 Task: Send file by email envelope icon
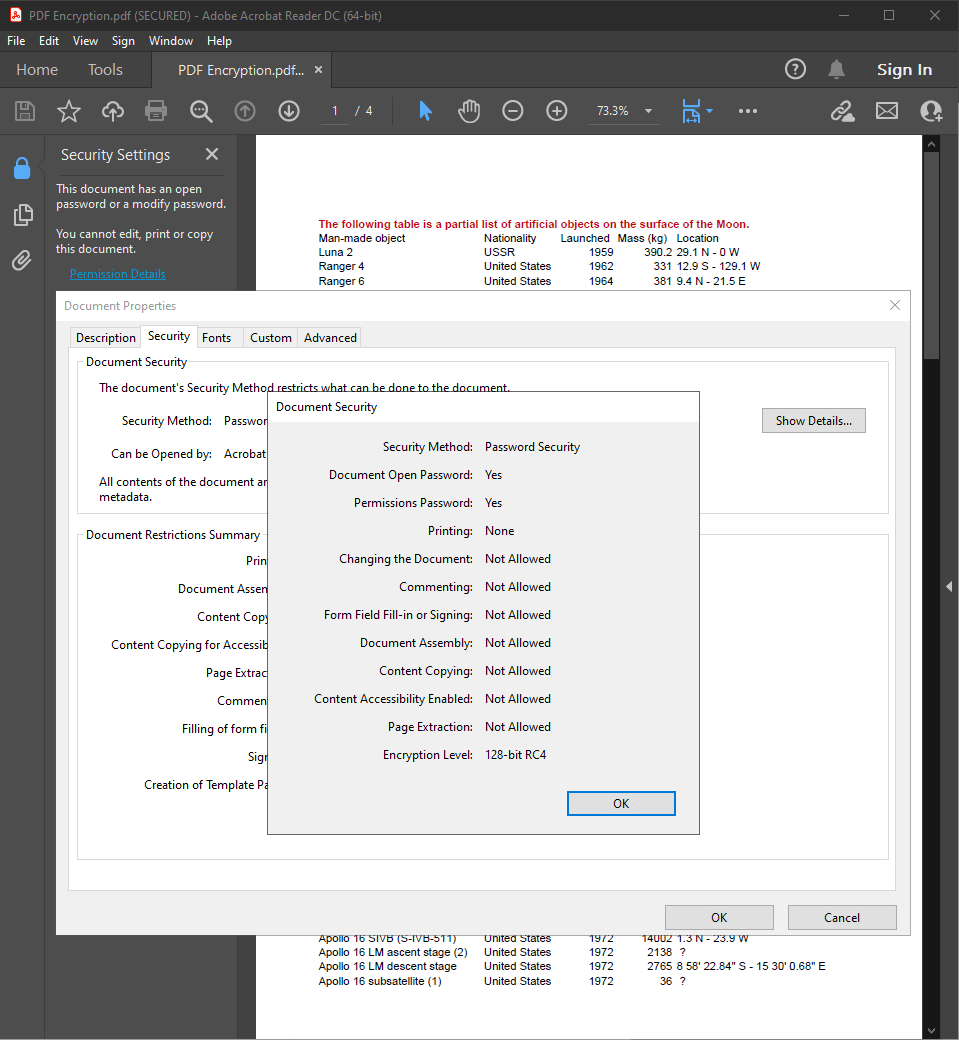(887, 111)
